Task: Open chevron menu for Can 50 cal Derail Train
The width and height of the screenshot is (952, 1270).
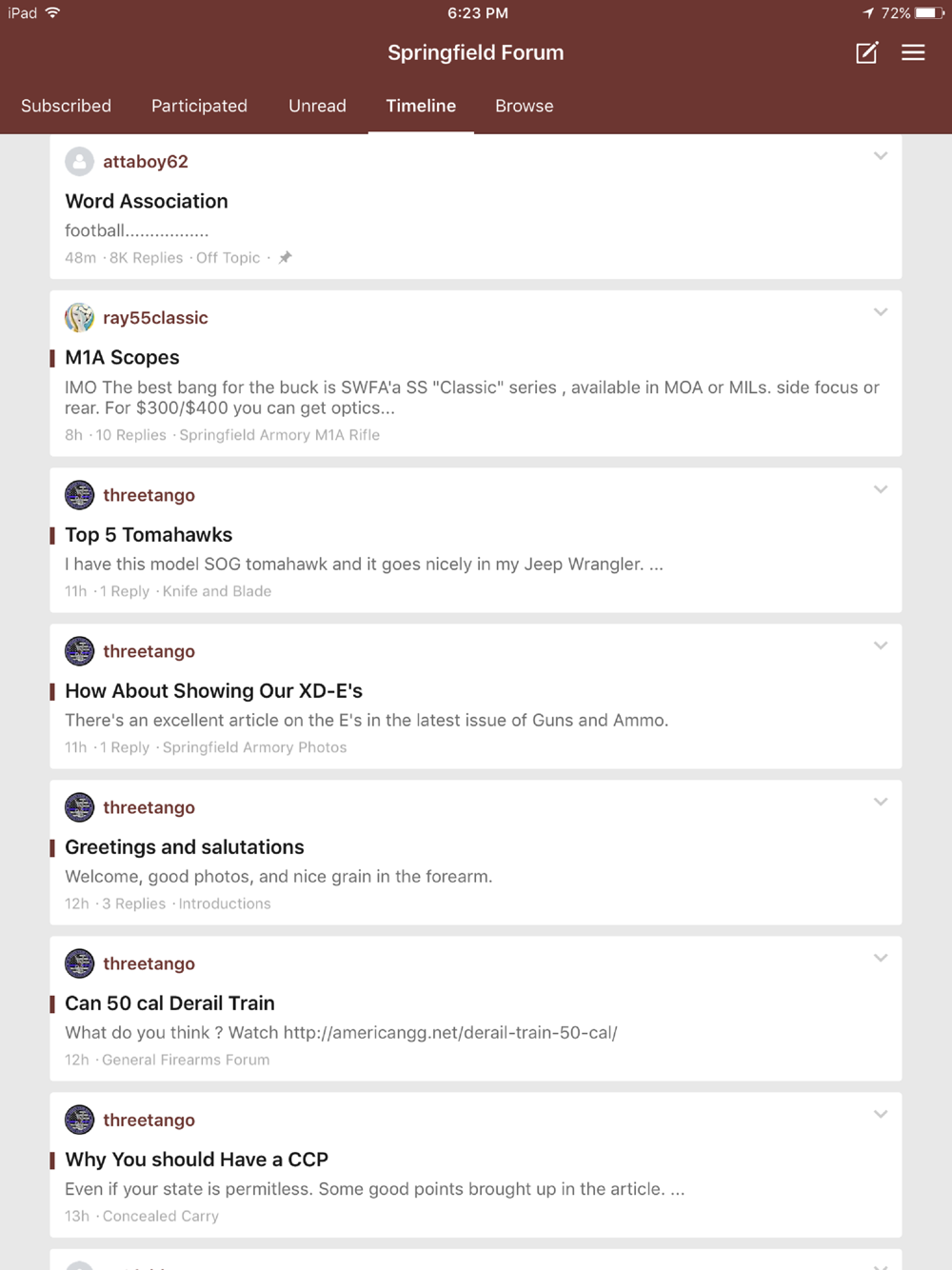Action: tap(881, 958)
